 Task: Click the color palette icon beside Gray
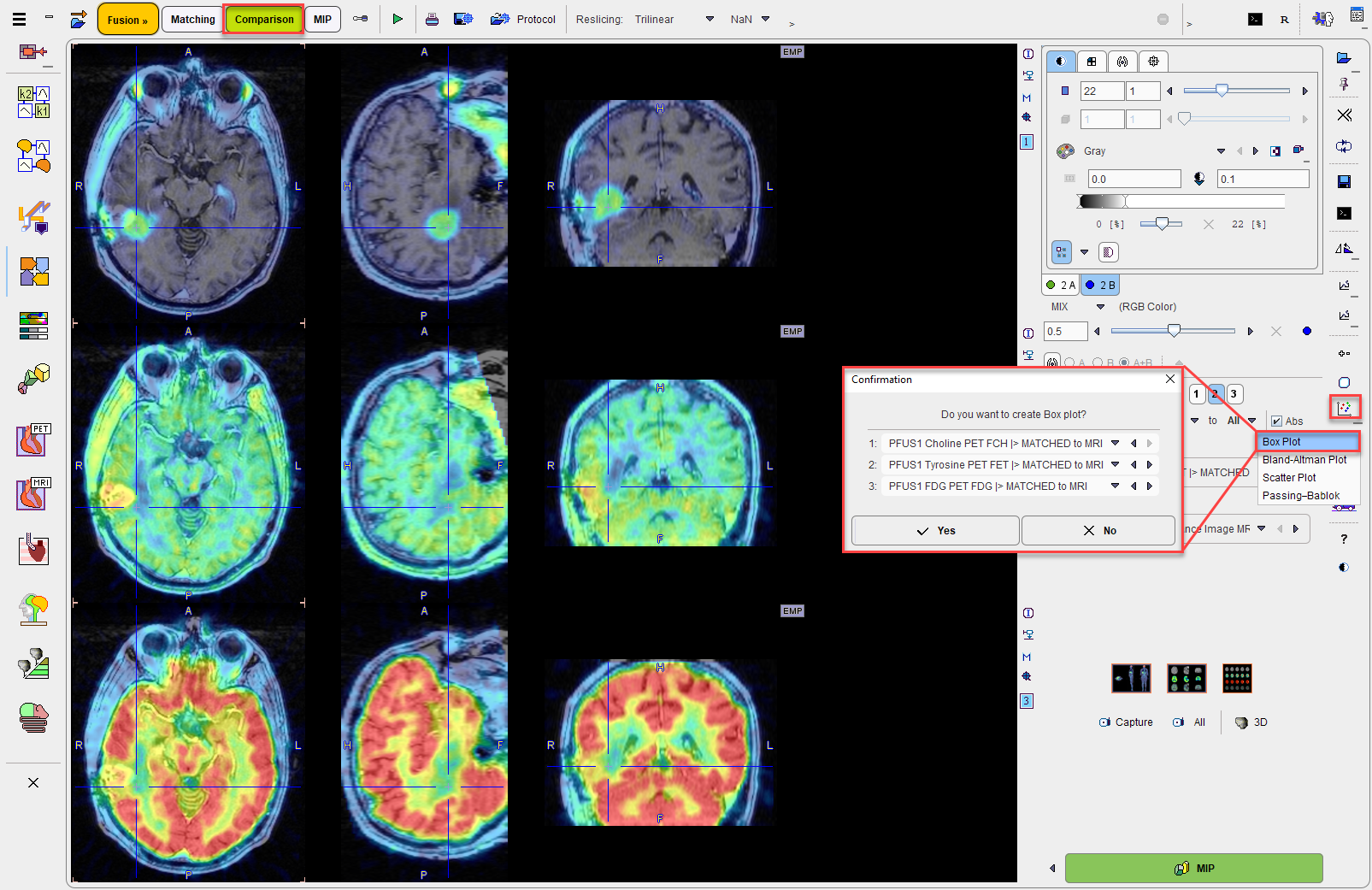pyautogui.click(x=1065, y=151)
